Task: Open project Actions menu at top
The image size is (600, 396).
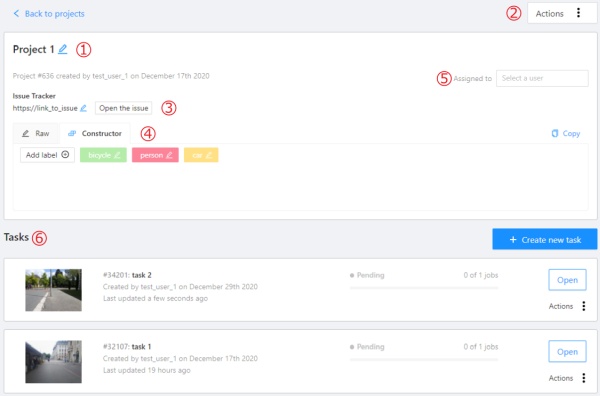Action: click(x=562, y=13)
